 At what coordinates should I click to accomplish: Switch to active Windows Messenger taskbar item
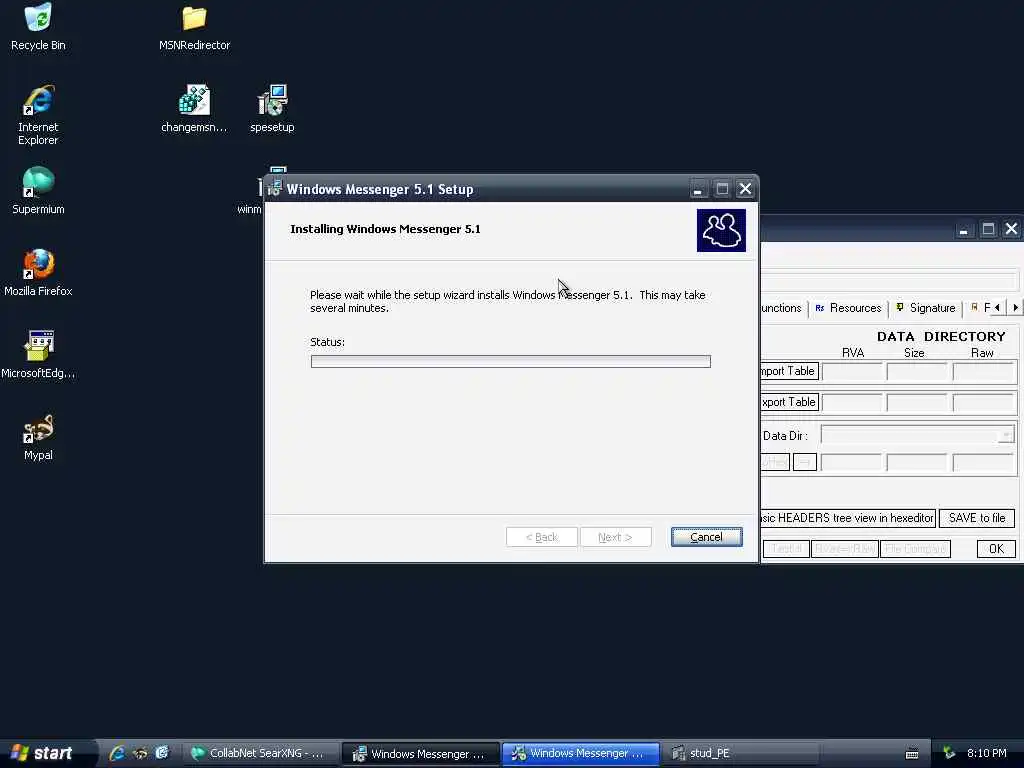coord(581,754)
